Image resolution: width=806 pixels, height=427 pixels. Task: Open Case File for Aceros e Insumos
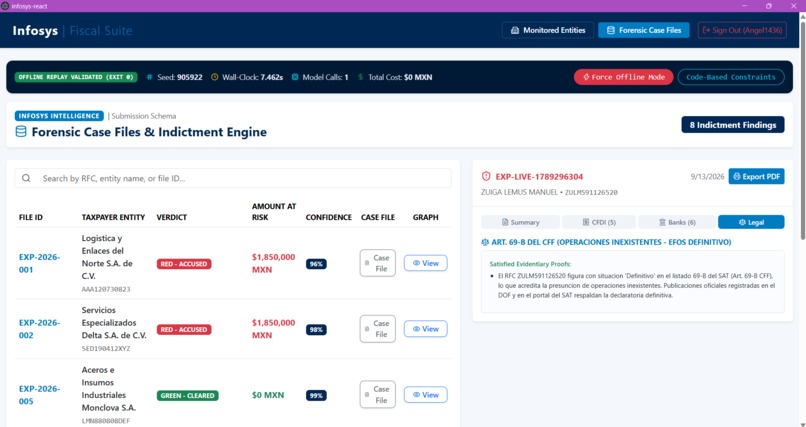pos(377,395)
